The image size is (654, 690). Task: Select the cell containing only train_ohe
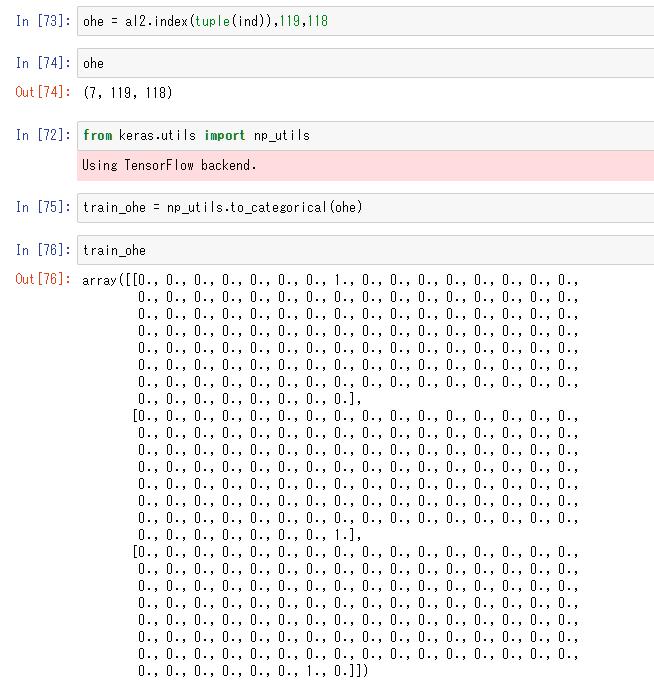[365, 250]
